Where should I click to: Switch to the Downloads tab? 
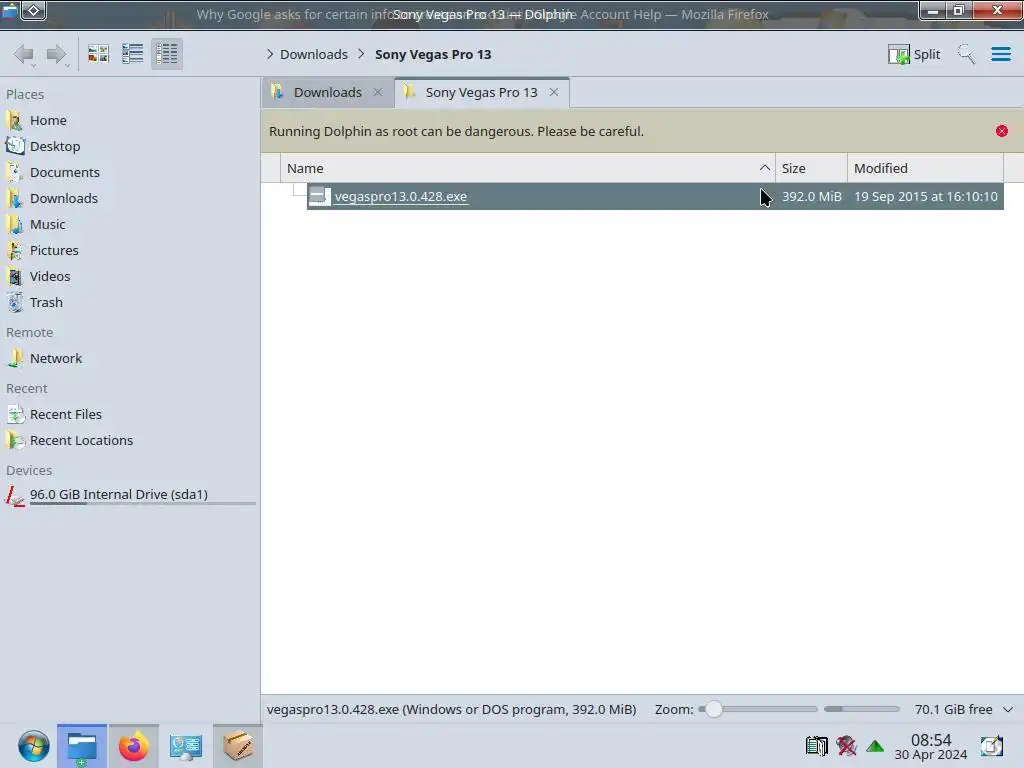point(327,92)
